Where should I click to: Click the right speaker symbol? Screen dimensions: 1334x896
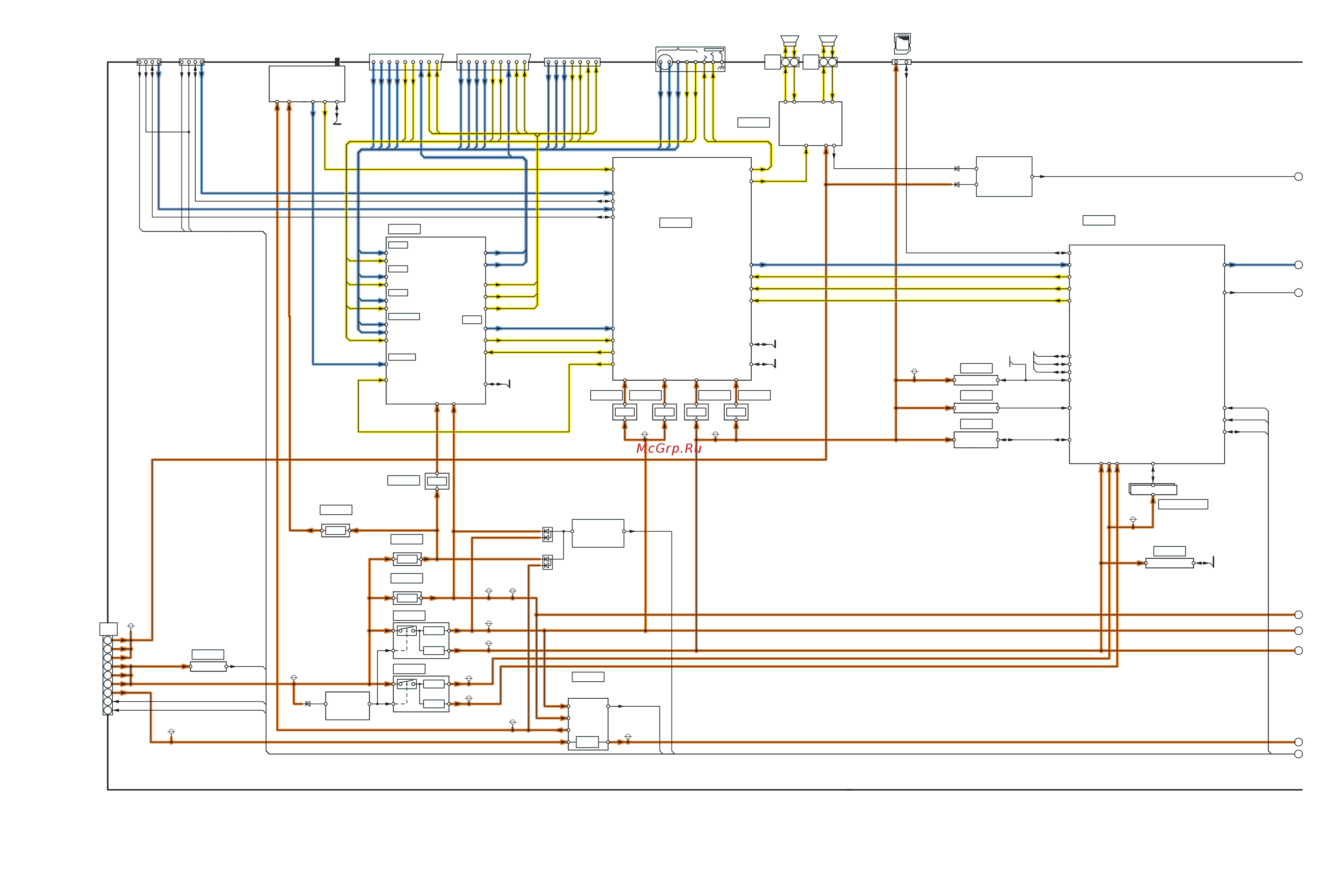pyautogui.click(x=828, y=41)
